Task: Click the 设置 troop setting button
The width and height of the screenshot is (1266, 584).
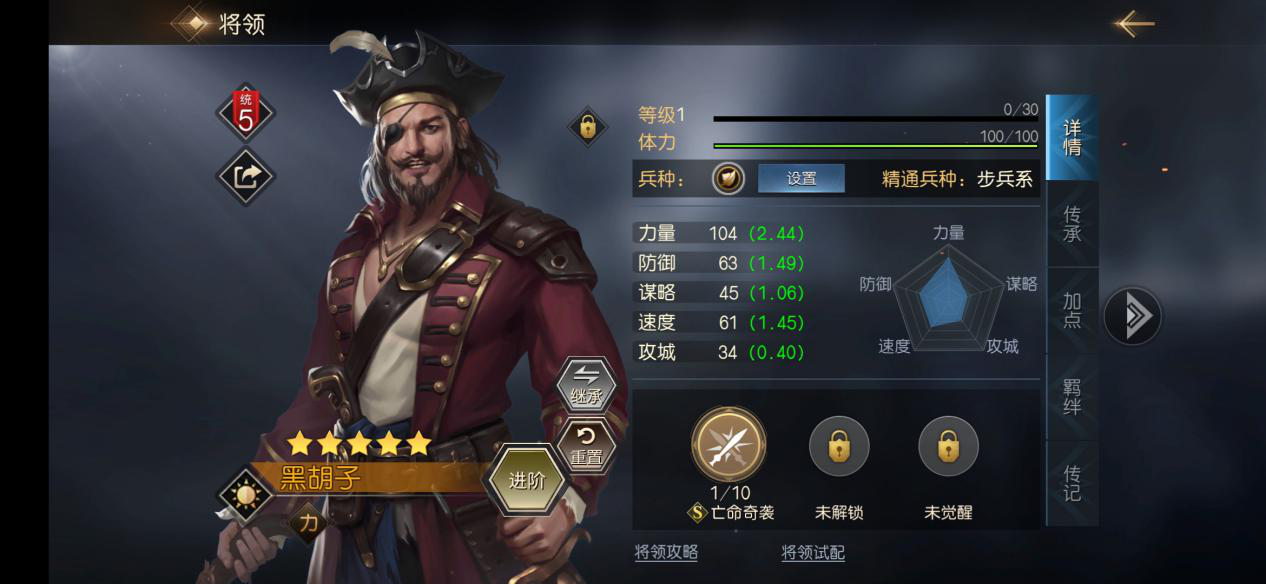Action: click(x=801, y=179)
